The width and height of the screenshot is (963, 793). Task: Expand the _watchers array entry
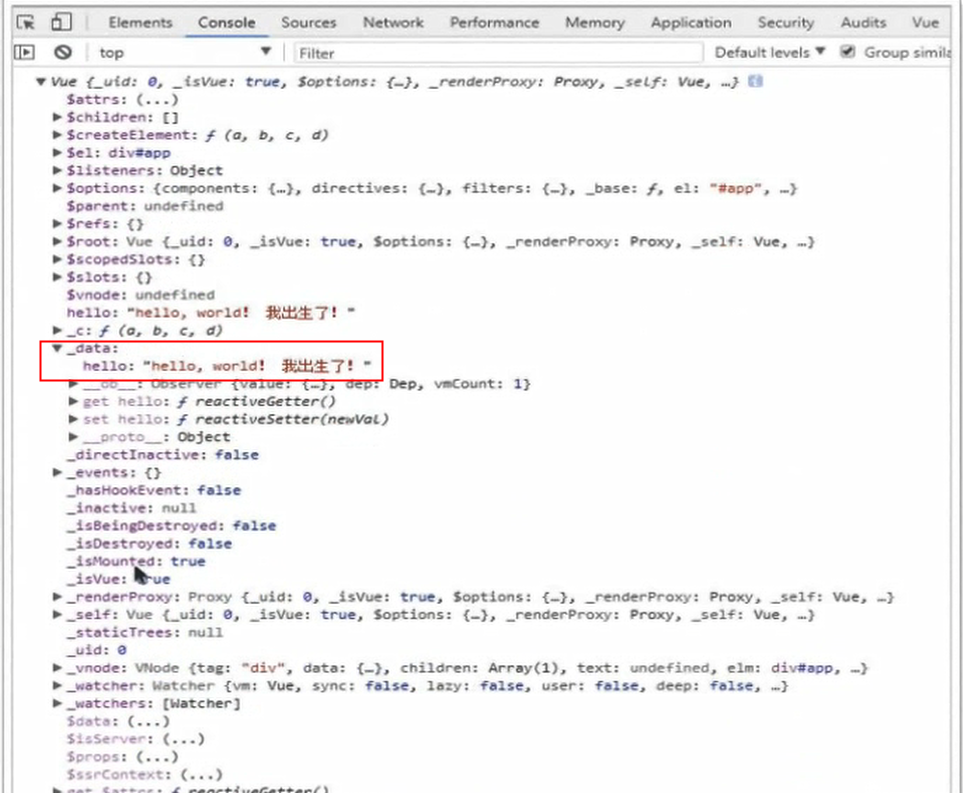click(x=57, y=703)
